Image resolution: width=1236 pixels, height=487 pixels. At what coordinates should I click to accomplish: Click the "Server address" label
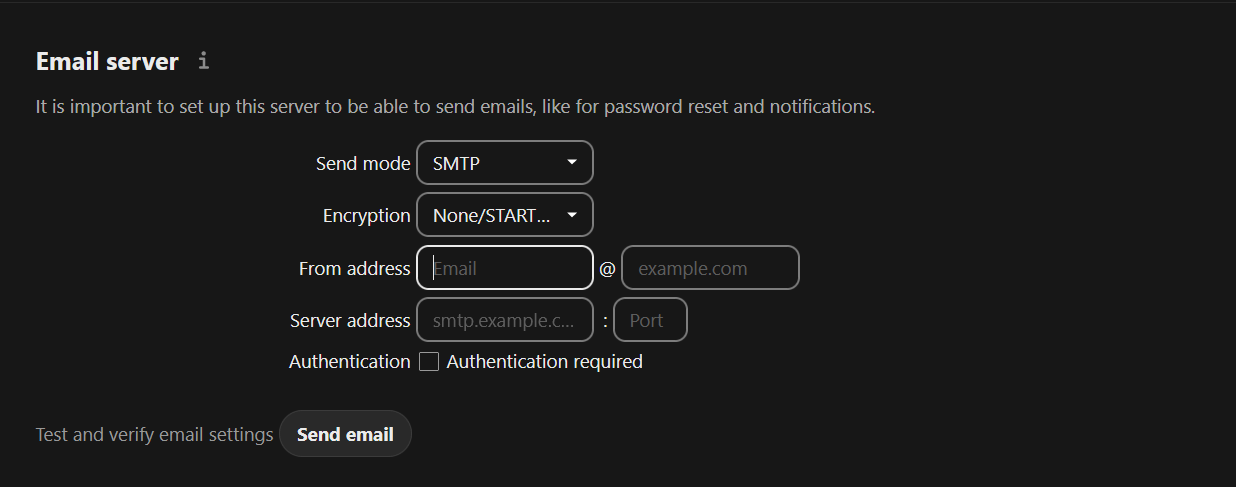[350, 320]
